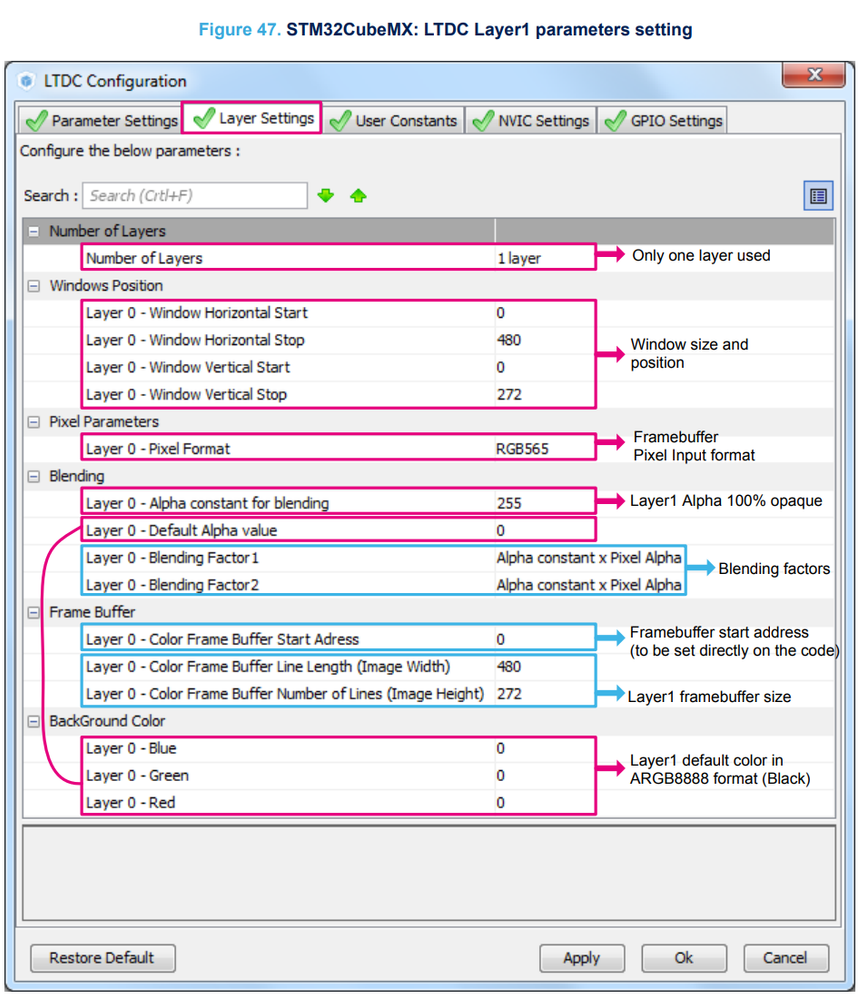Close the LTDC Configuration window
This screenshot has width=867, height=999.
point(813,75)
